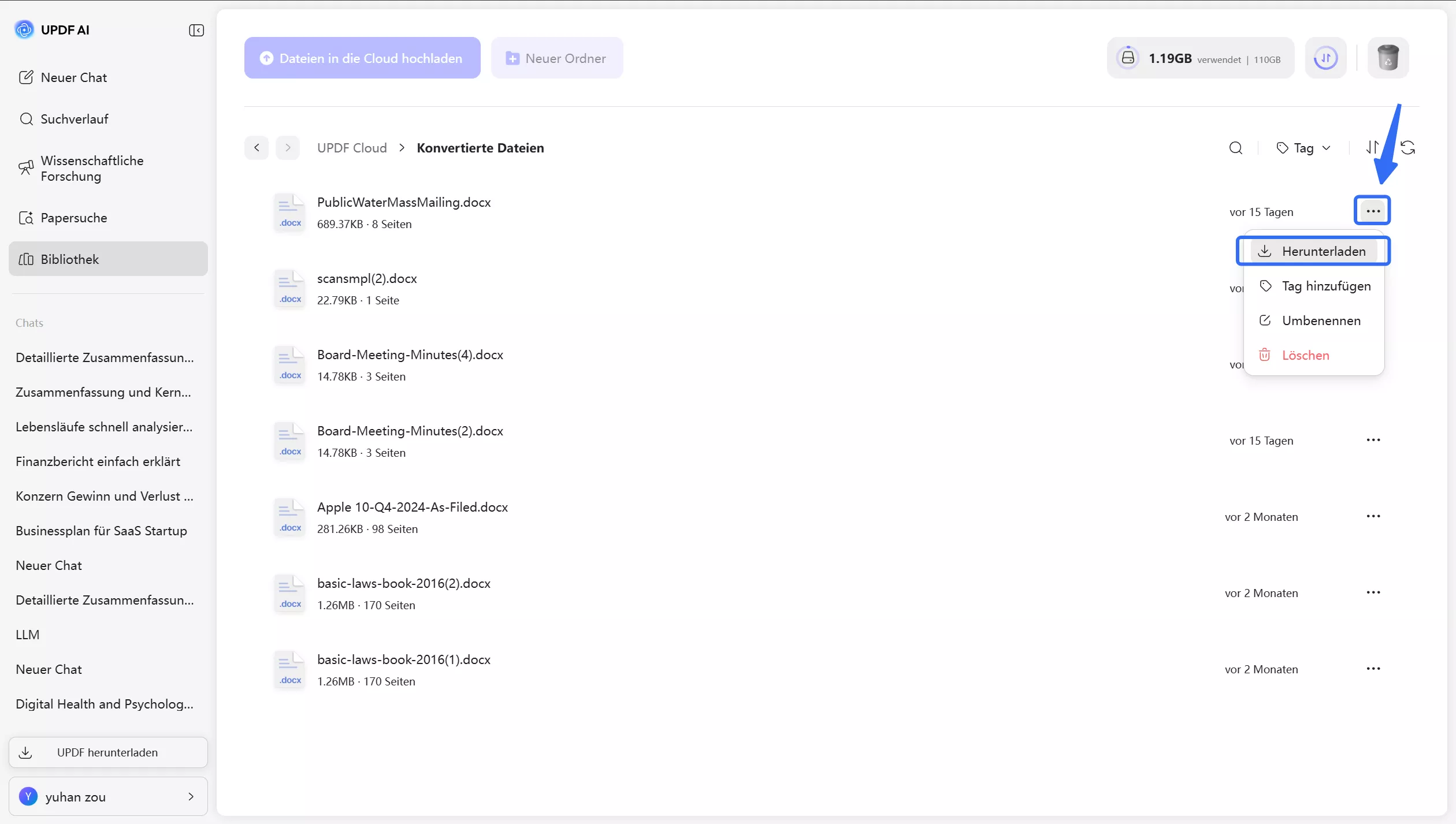
Task: Expand the yuhan zou account chevron
Action: [191, 796]
